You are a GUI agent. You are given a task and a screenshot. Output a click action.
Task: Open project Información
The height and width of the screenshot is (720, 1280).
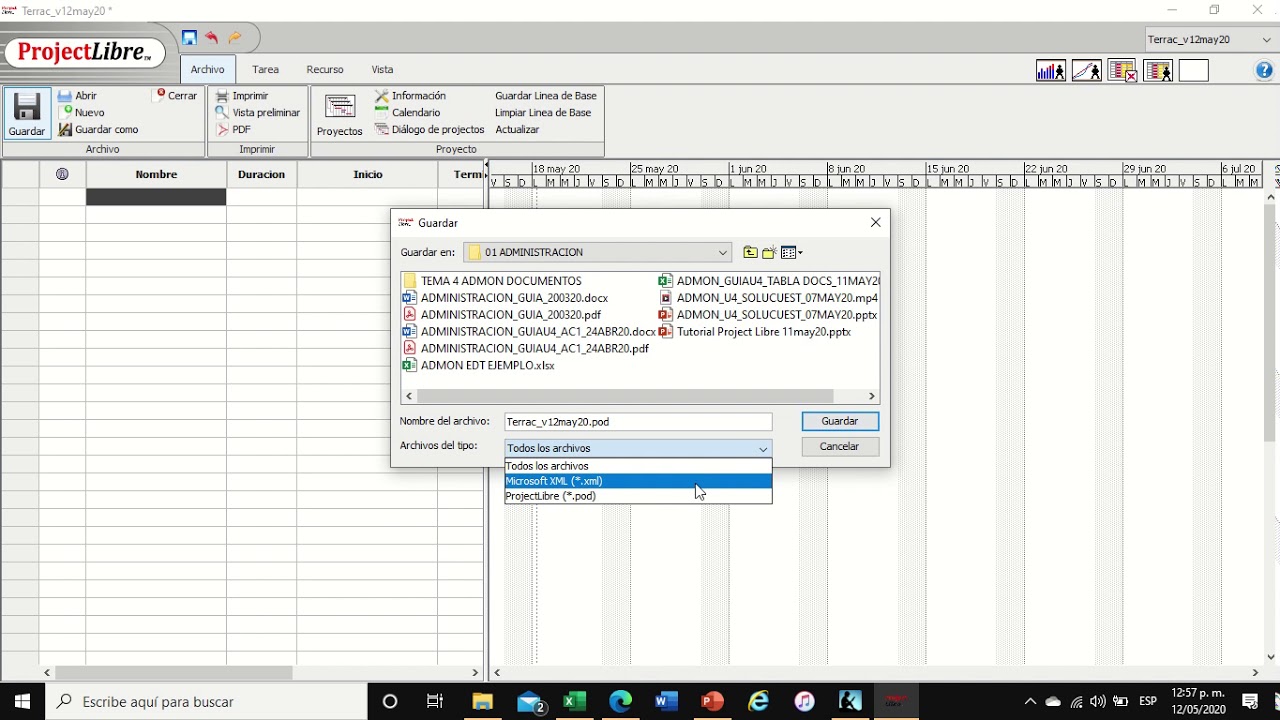click(x=410, y=96)
